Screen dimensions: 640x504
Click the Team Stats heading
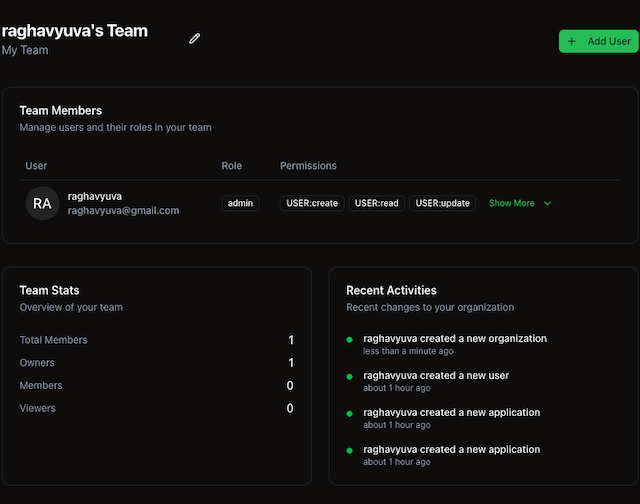(x=49, y=290)
